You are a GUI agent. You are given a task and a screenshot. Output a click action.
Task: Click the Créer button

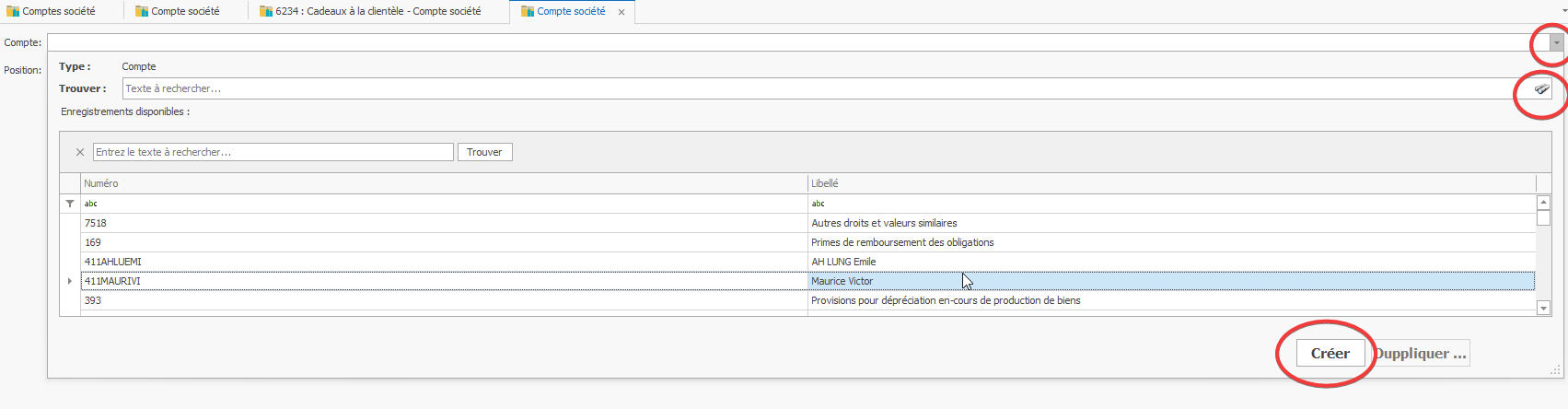[x=1330, y=354]
